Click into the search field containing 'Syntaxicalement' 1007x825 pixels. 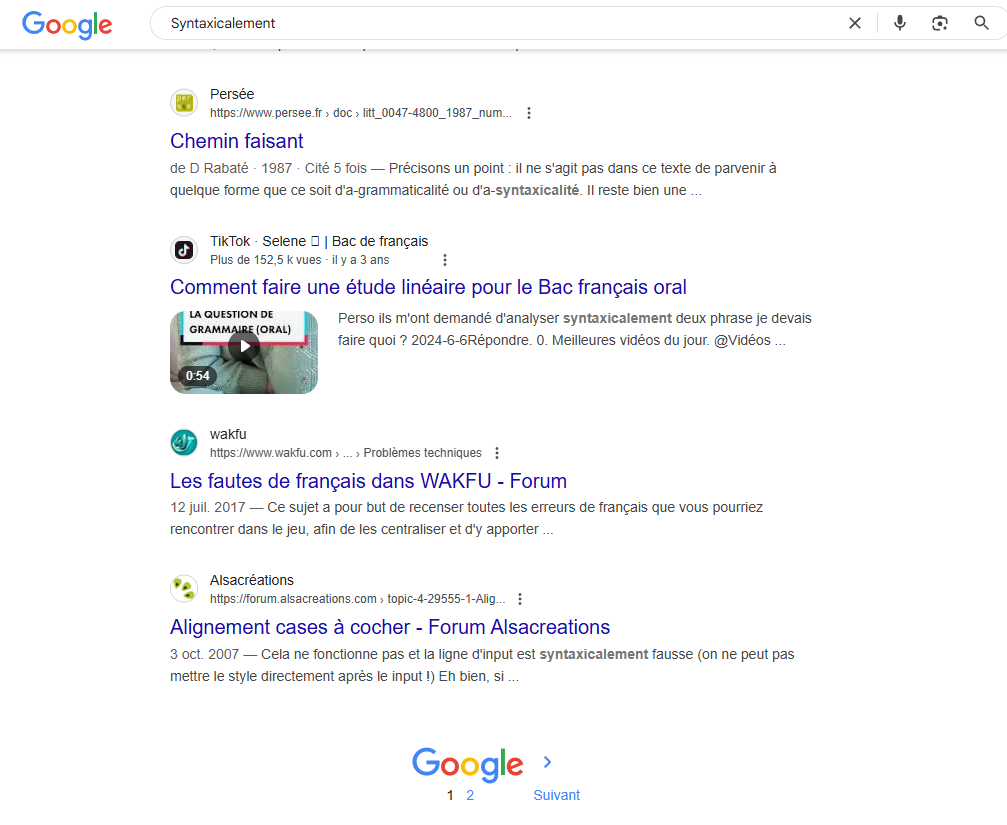(x=501, y=24)
